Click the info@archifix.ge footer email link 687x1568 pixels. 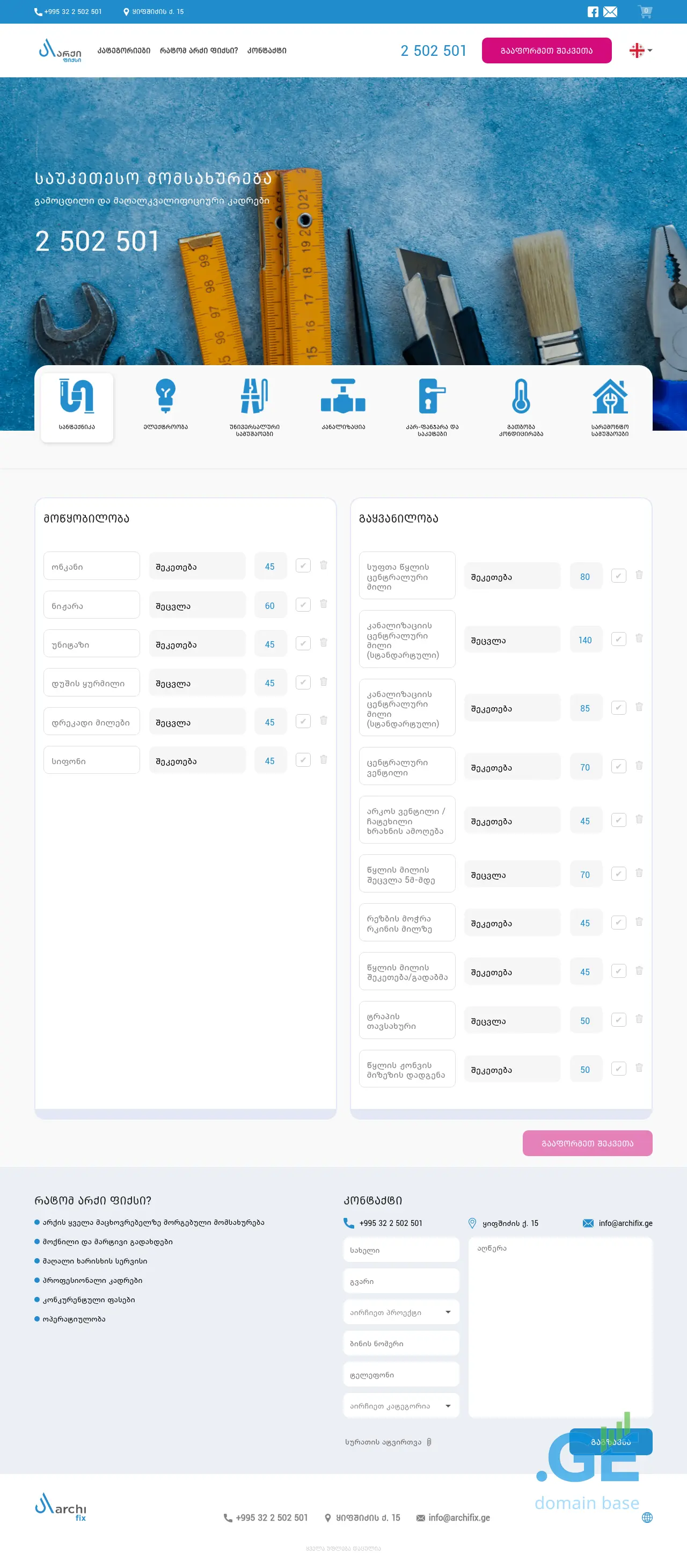458,1518
